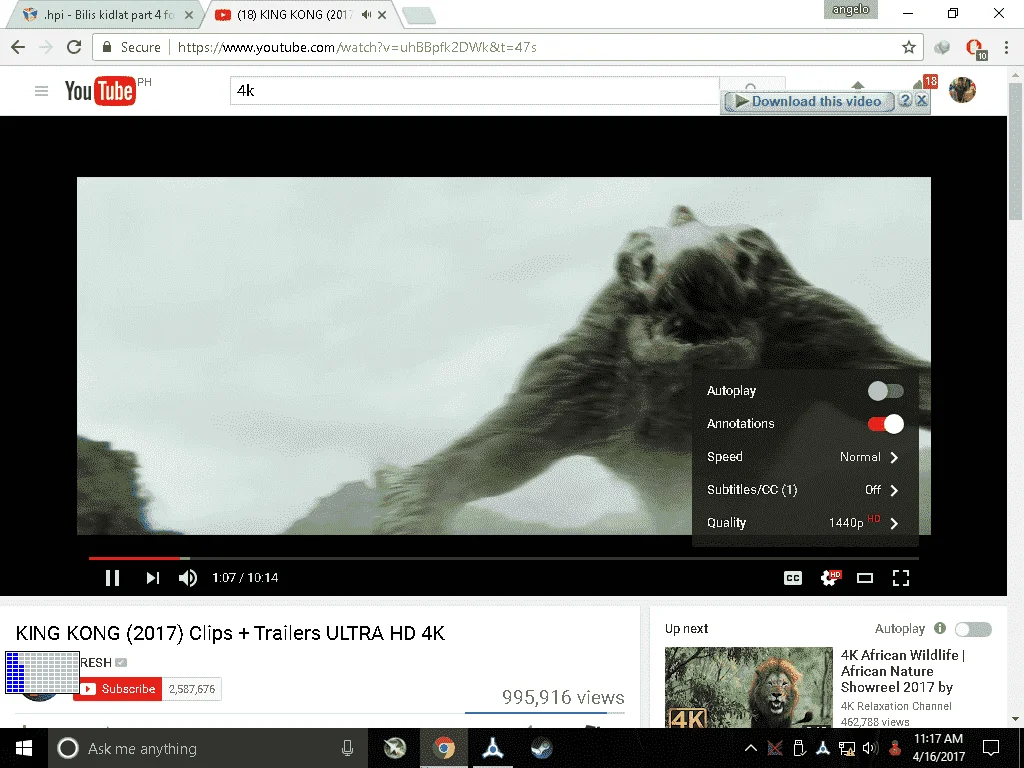The width and height of the screenshot is (1024, 768).
Task: Click the YouTube search box
Action: click(x=475, y=91)
